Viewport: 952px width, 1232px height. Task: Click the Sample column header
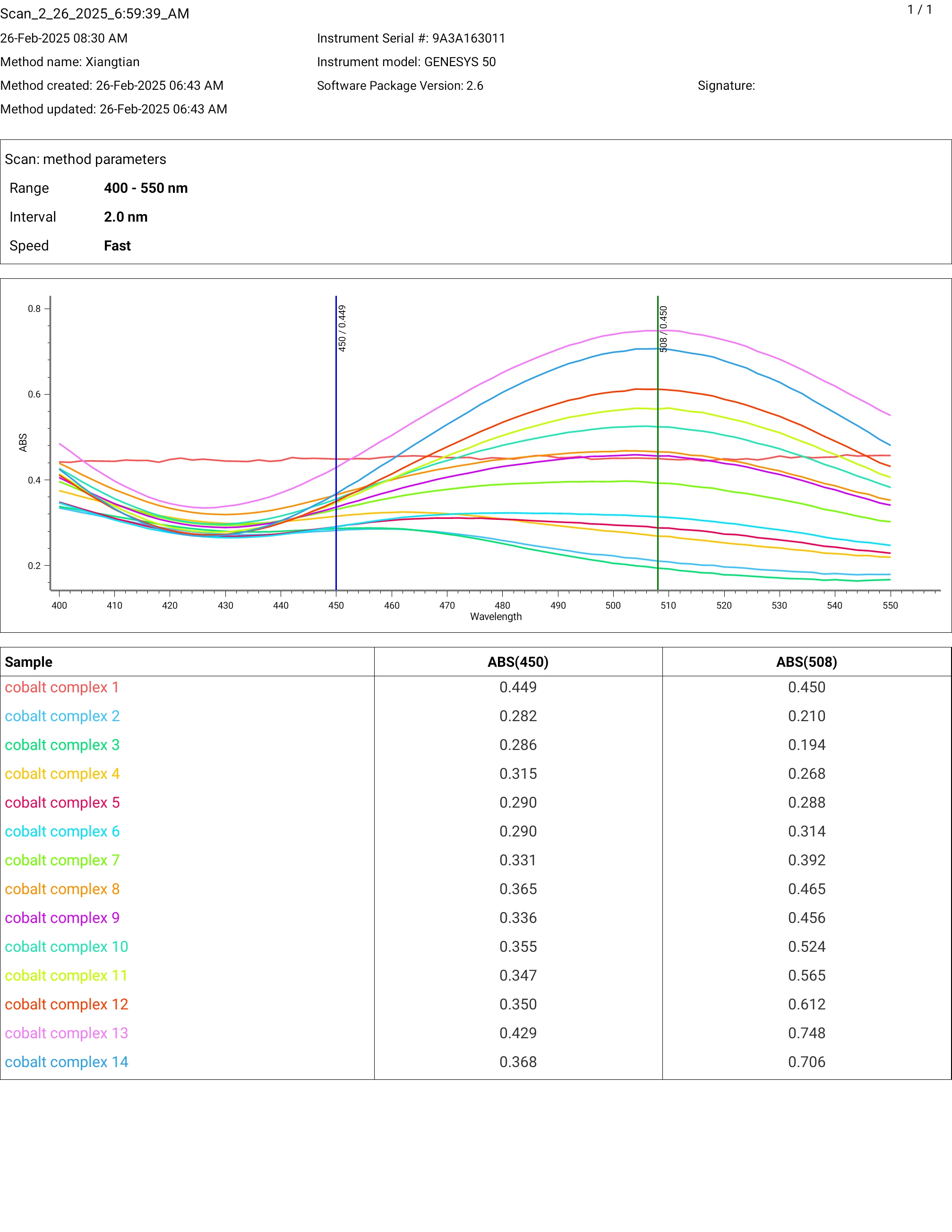coord(29,662)
